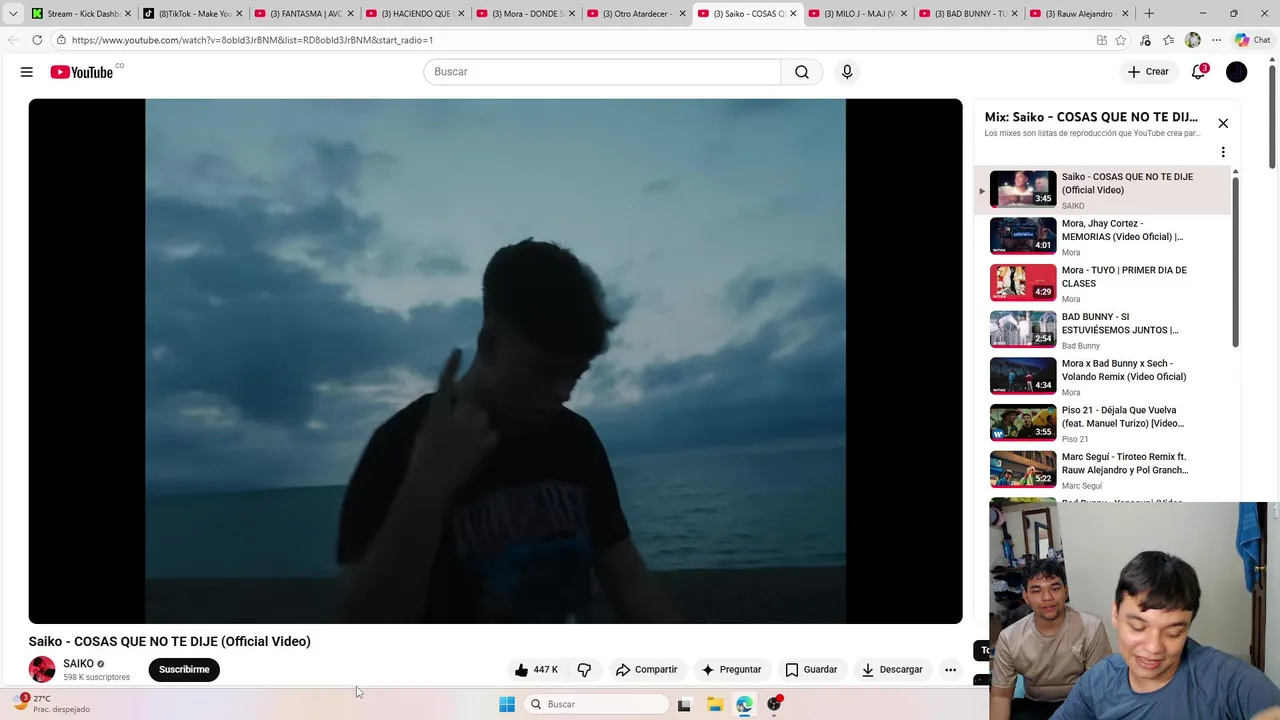The image size is (1280, 720).
Task: Play BAD BUNNY - SI ESTUVIÉSEMOS JUNTOS thumbnail
Action: (x=1023, y=329)
